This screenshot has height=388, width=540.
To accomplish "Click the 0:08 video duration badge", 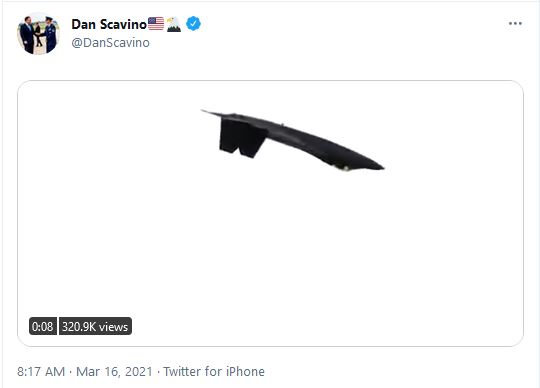I will pos(43,326).
